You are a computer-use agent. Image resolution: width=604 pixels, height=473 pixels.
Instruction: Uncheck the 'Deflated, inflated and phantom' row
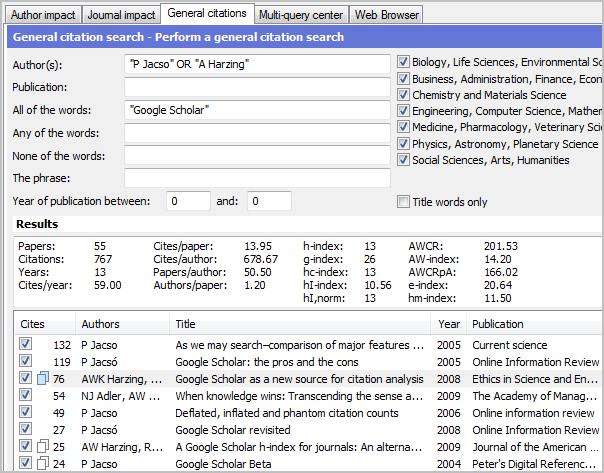point(25,412)
